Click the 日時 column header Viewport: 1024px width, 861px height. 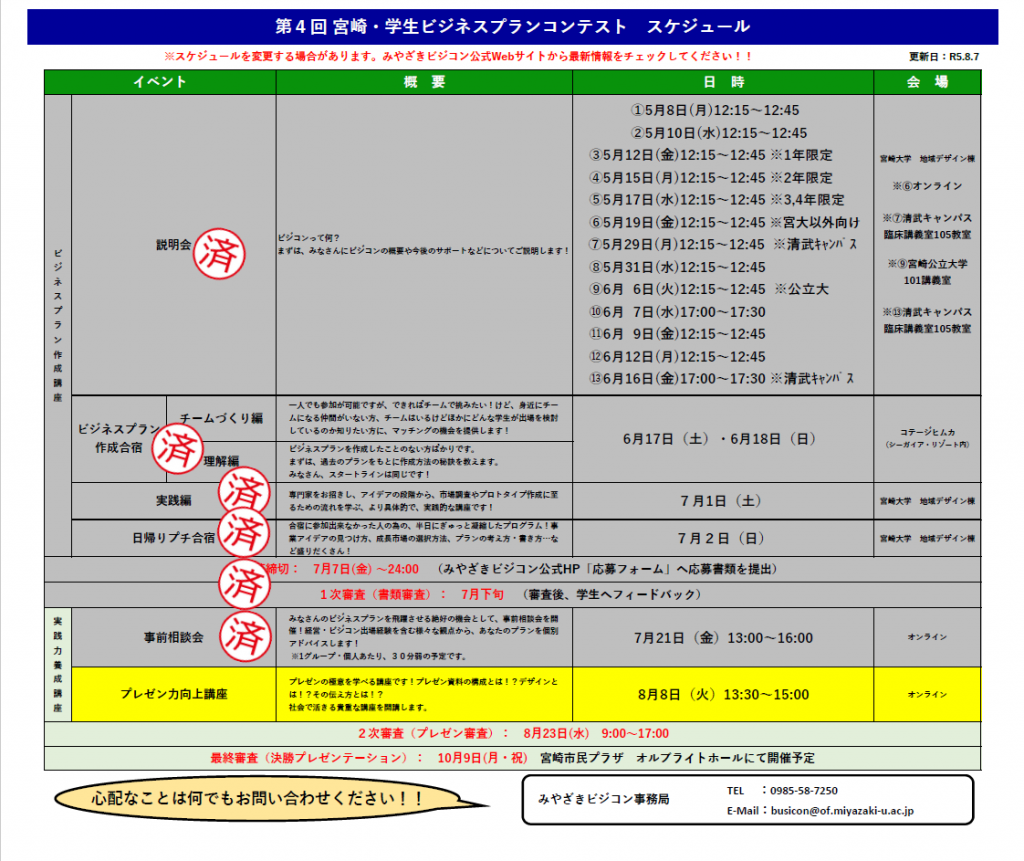723,82
